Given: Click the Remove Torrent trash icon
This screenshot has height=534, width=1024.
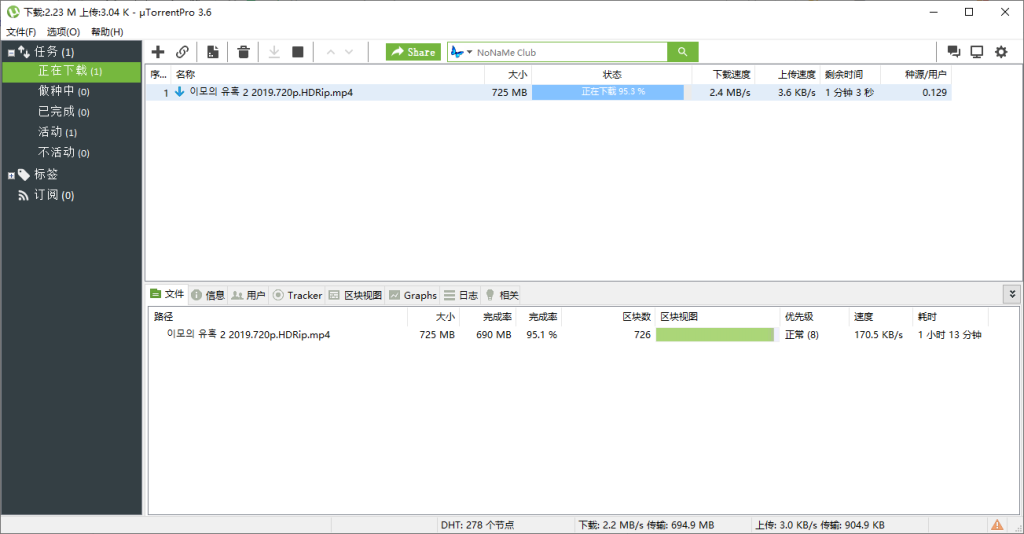Looking at the screenshot, I should [x=244, y=52].
